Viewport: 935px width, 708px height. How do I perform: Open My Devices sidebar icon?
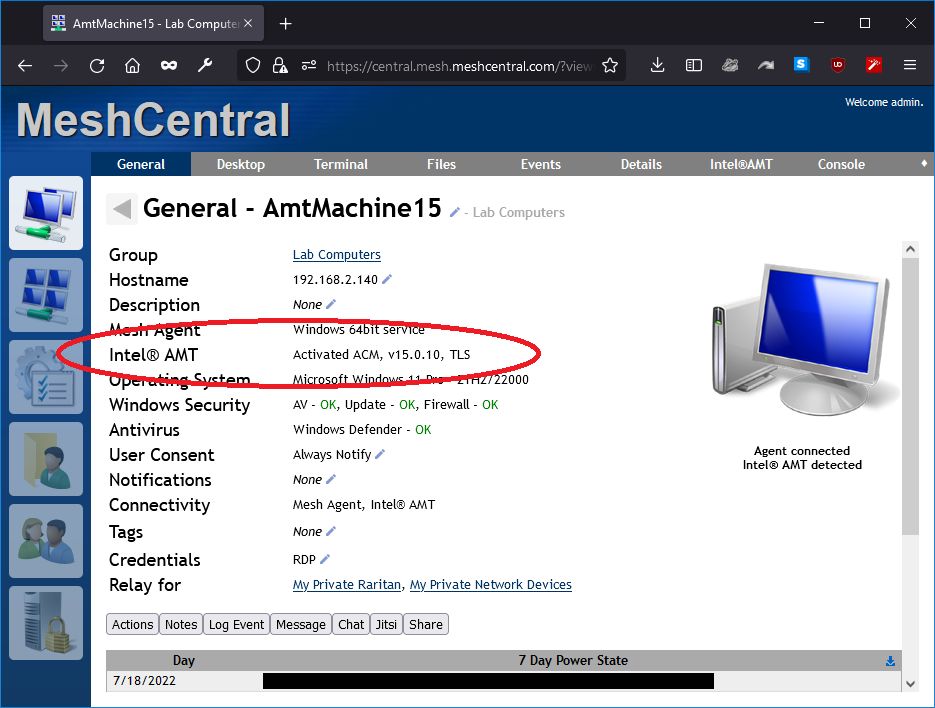pyautogui.click(x=46, y=213)
